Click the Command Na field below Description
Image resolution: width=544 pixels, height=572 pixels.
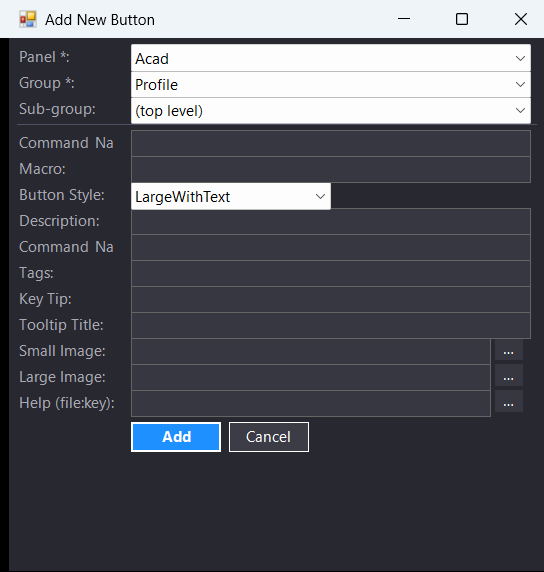[331, 248]
